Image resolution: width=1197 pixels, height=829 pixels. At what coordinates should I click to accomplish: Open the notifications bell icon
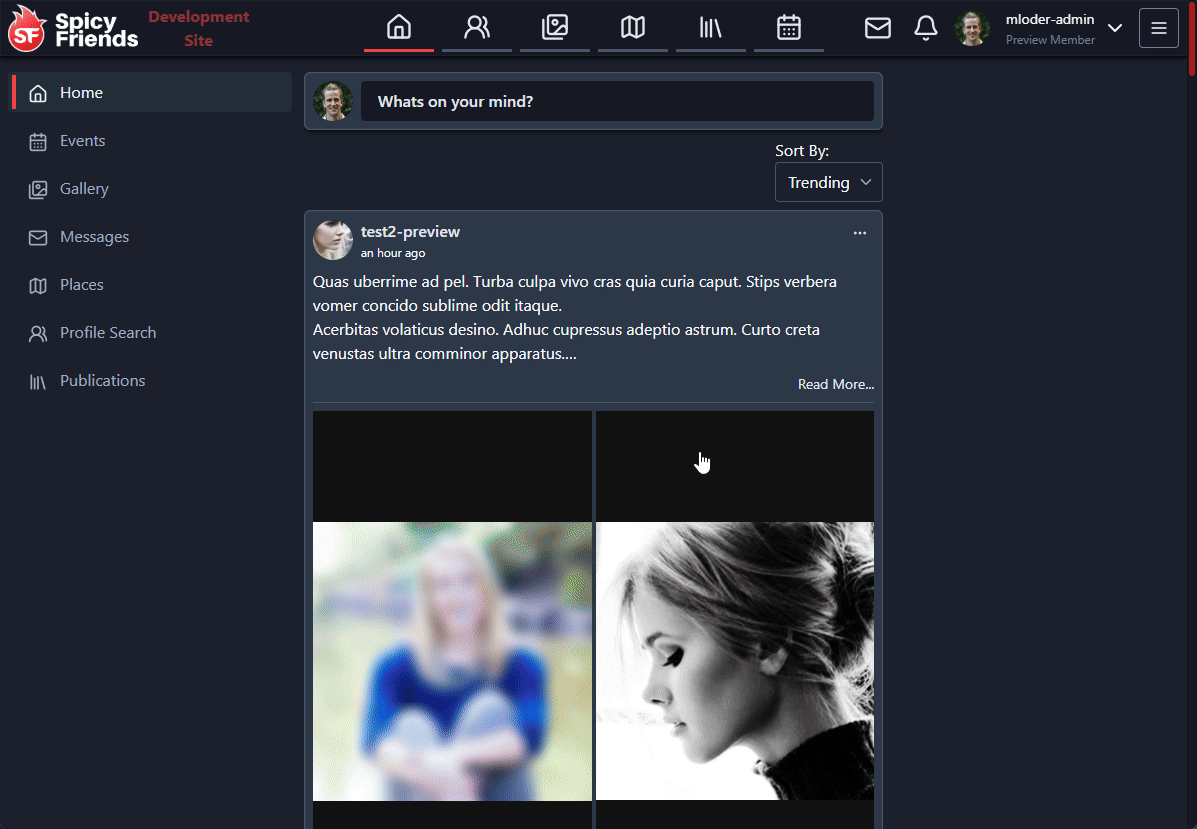pyautogui.click(x=926, y=28)
